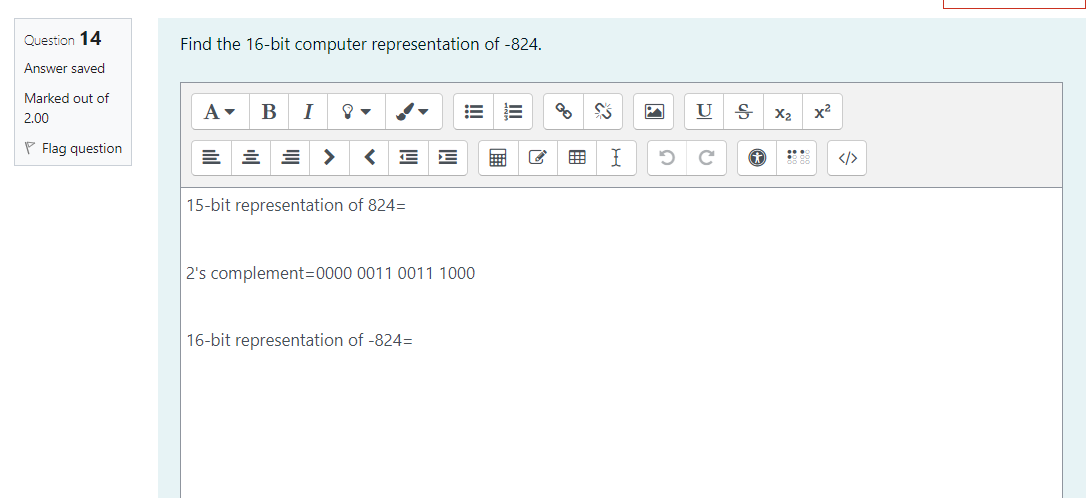Image resolution: width=1086 pixels, height=498 pixels.
Task: Click the '16-bit representation of -824=' line
Action: click(x=299, y=340)
